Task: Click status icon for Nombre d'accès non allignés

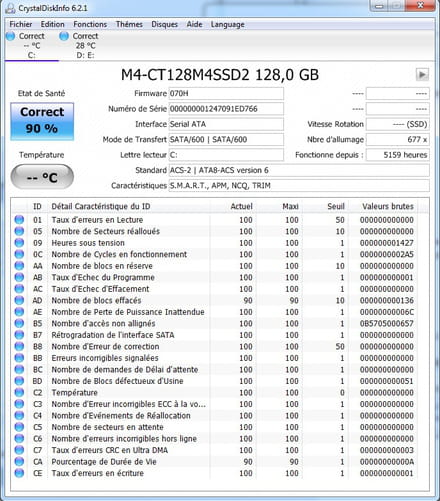Action: tap(19, 323)
